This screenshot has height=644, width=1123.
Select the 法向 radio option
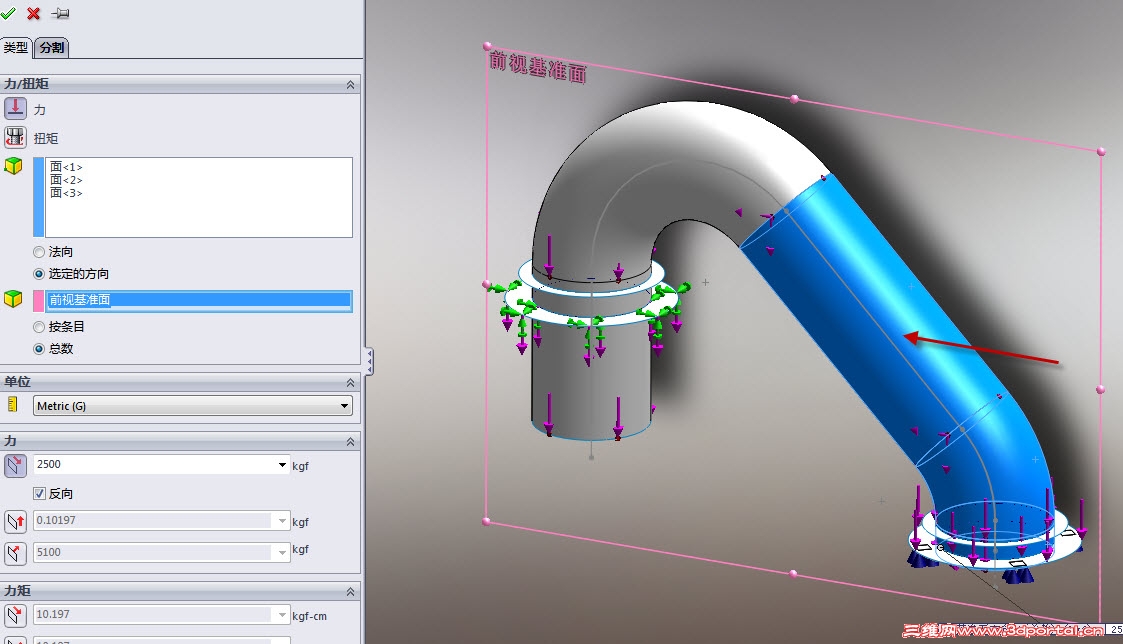pyautogui.click(x=39, y=251)
